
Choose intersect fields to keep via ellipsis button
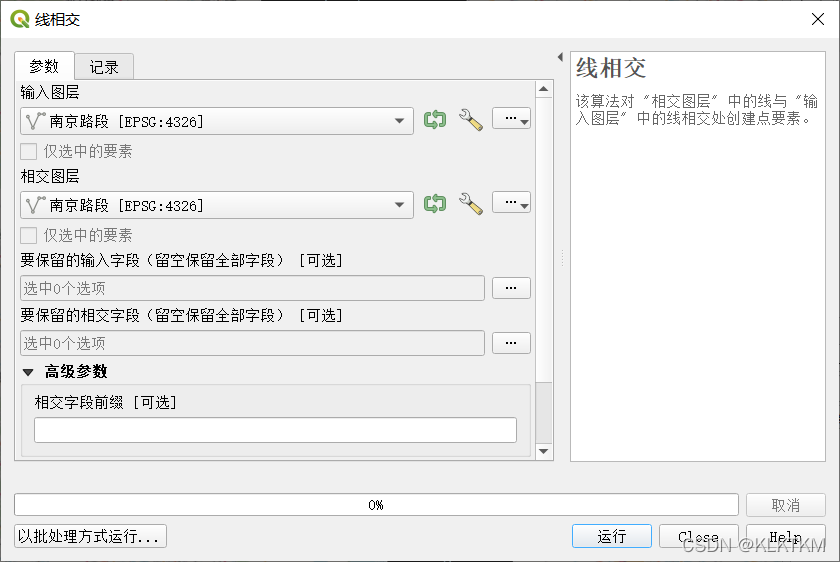pyautogui.click(x=511, y=343)
